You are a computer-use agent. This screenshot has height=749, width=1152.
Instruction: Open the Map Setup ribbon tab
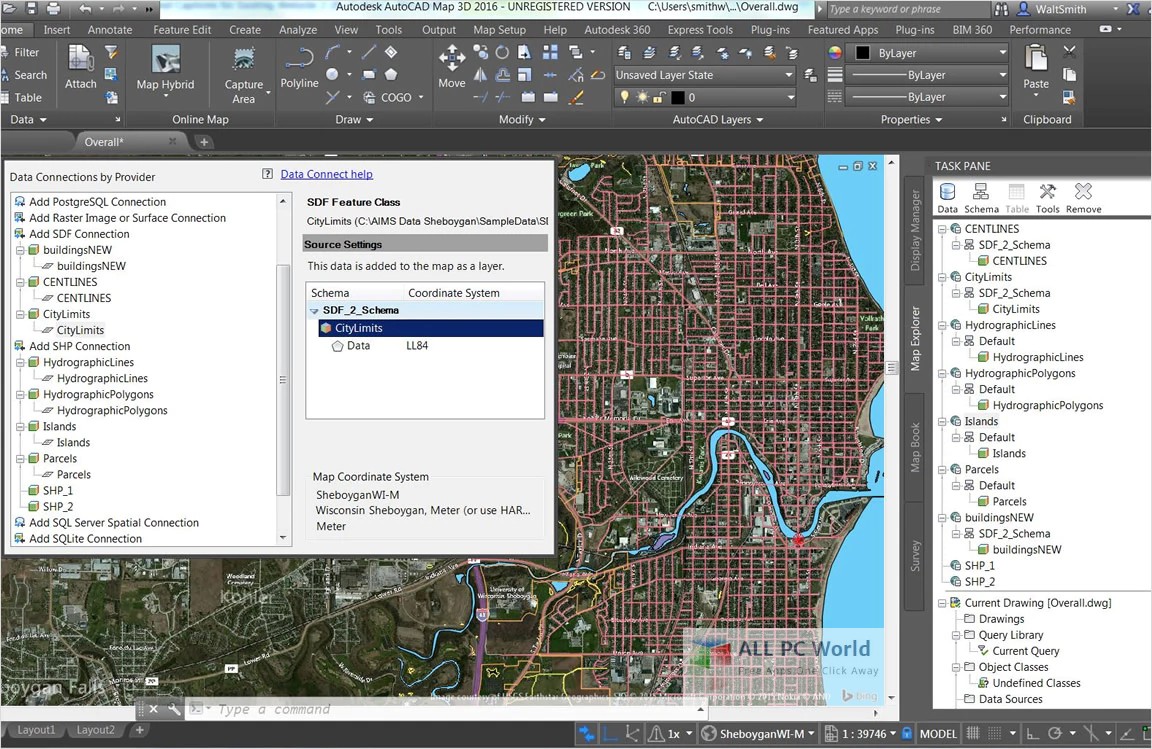coord(500,30)
